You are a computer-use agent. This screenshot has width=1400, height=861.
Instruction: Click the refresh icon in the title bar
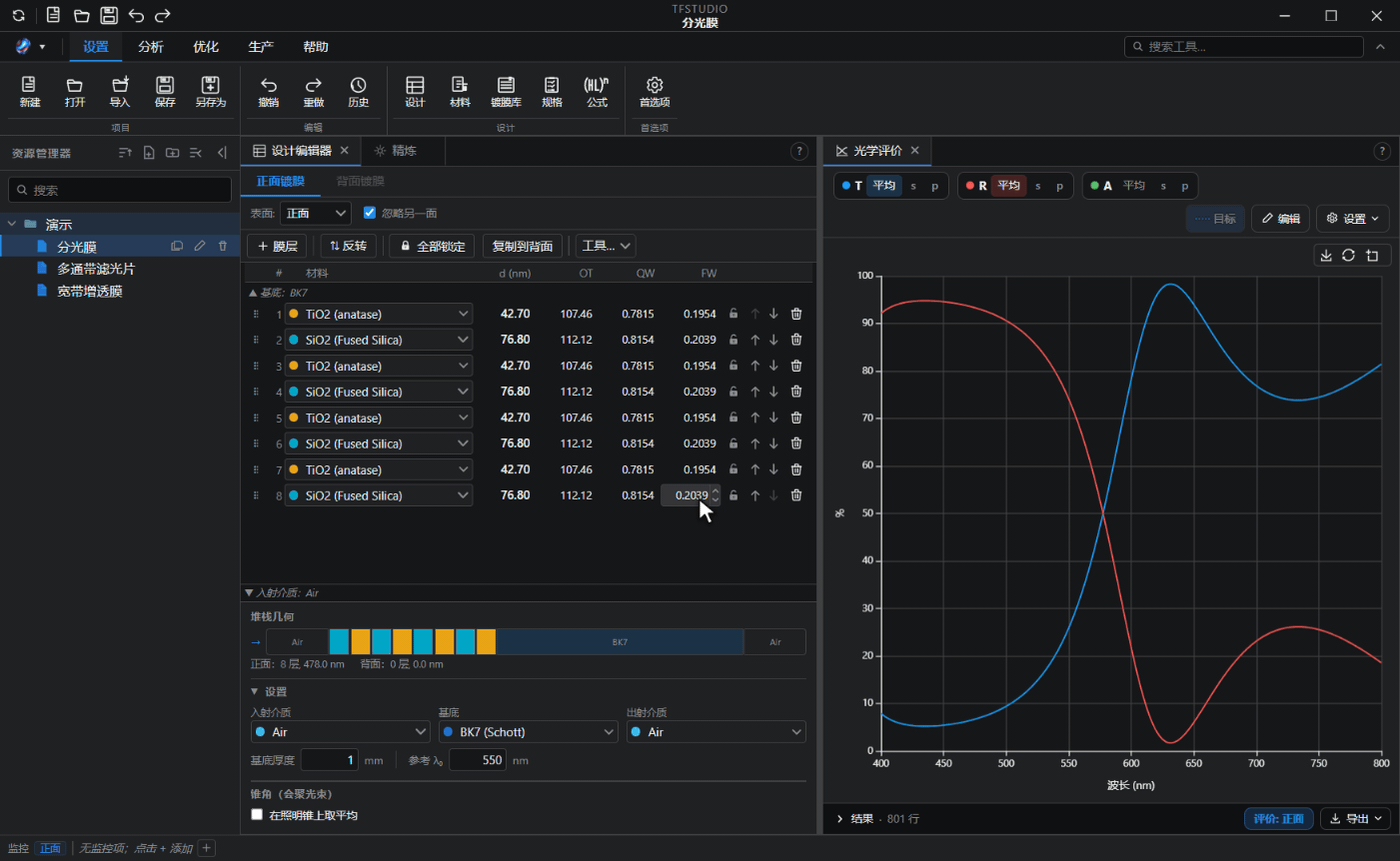pos(18,16)
